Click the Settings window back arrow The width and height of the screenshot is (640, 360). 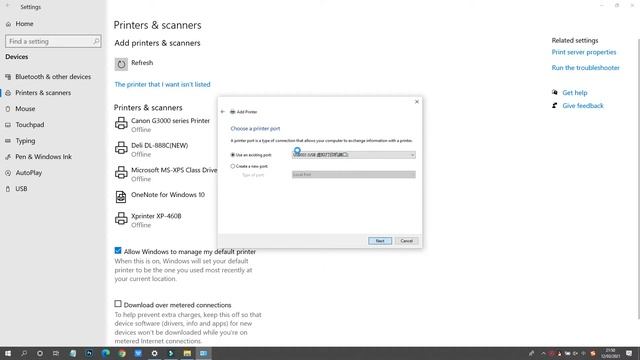(x=7, y=6)
